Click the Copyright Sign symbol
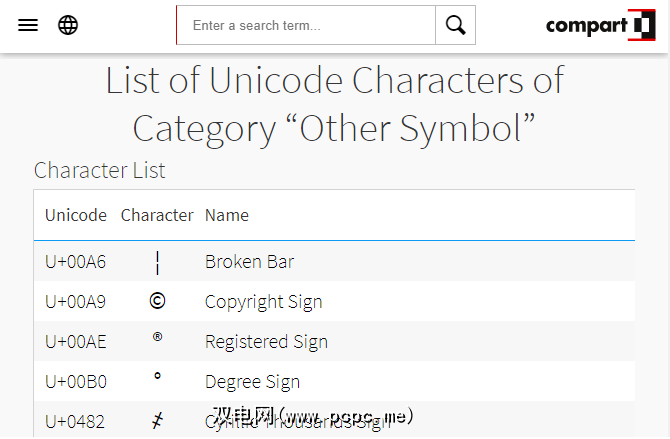The height and width of the screenshot is (439, 670). click(157, 302)
